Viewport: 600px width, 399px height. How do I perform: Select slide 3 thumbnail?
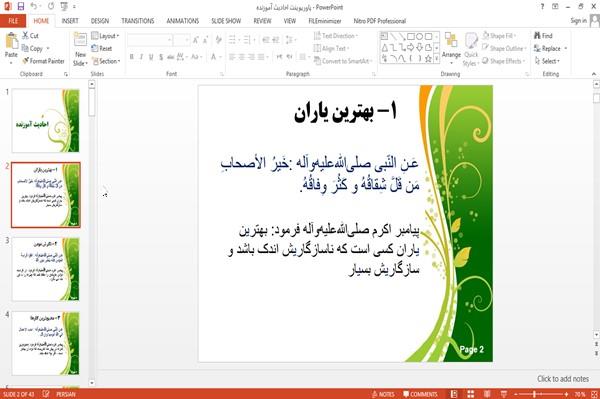(46, 269)
